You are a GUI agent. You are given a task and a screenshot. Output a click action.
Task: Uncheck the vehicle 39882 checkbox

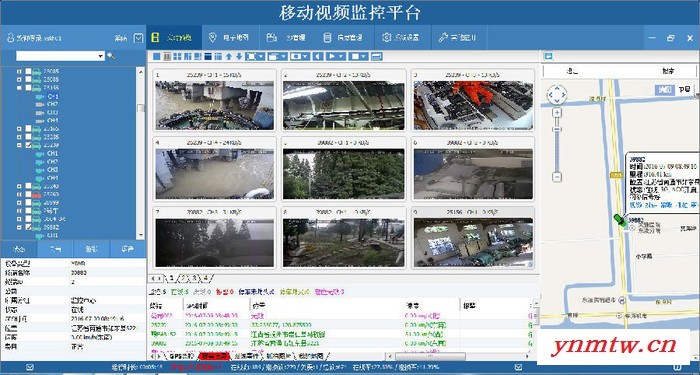pyautogui.click(x=28, y=227)
